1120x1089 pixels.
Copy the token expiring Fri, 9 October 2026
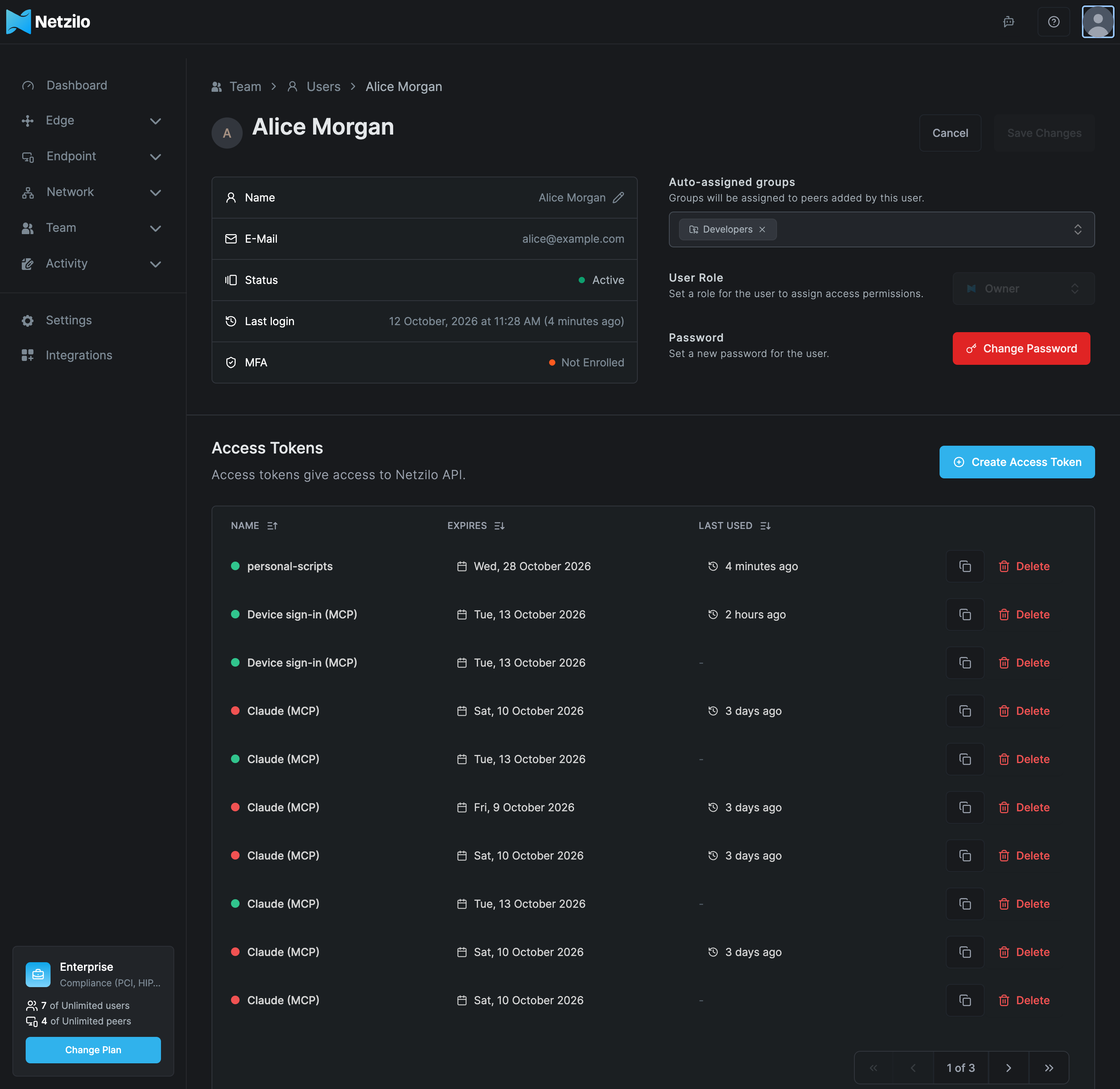pyautogui.click(x=964, y=807)
